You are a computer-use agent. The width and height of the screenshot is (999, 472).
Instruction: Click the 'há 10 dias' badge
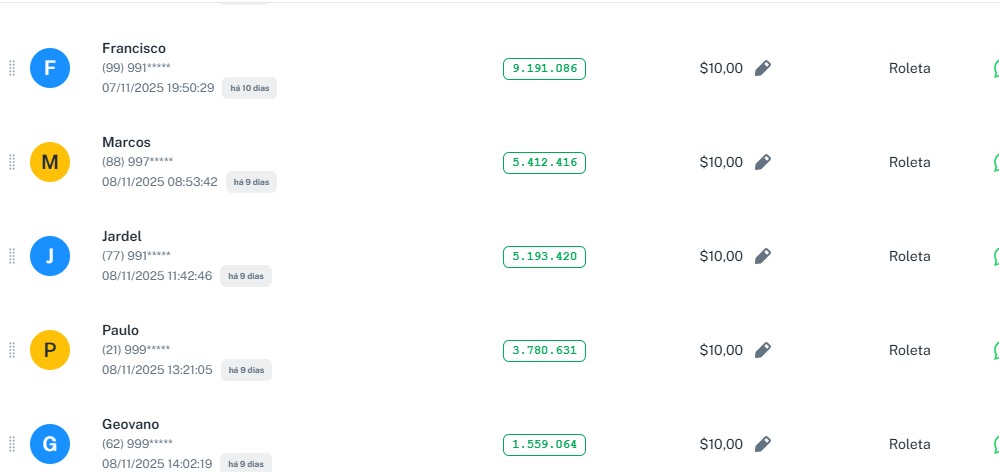pyautogui.click(x=249, y=88)
